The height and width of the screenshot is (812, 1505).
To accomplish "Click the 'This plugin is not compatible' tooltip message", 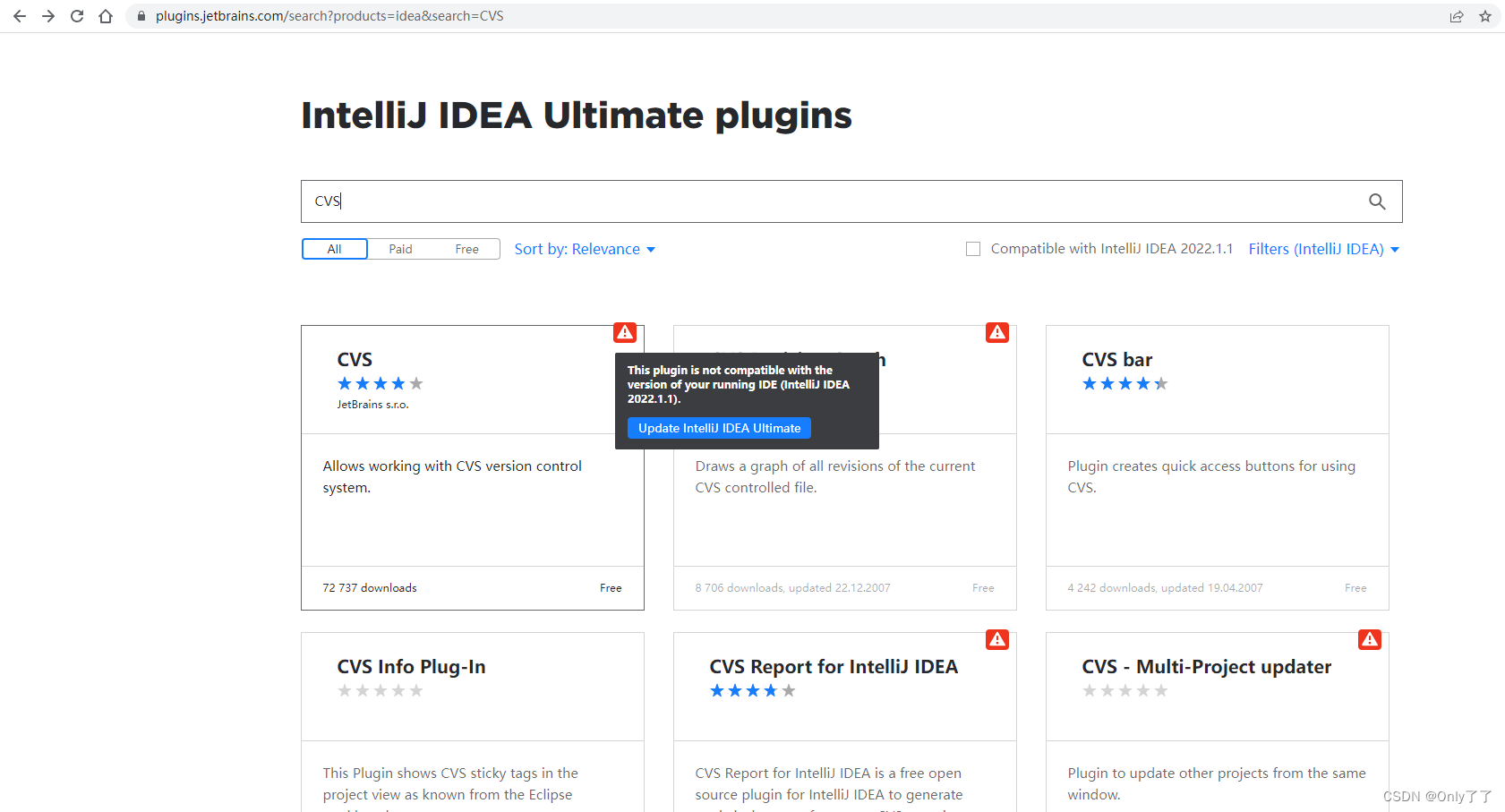I will coord(739,384).
